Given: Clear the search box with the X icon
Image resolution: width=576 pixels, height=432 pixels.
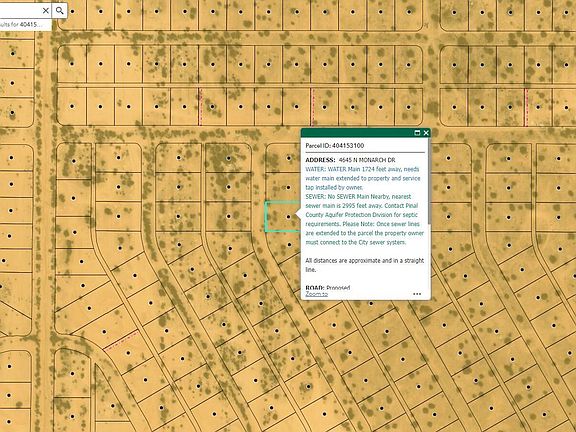Looking at the screenshot, I should click(46, 11).
